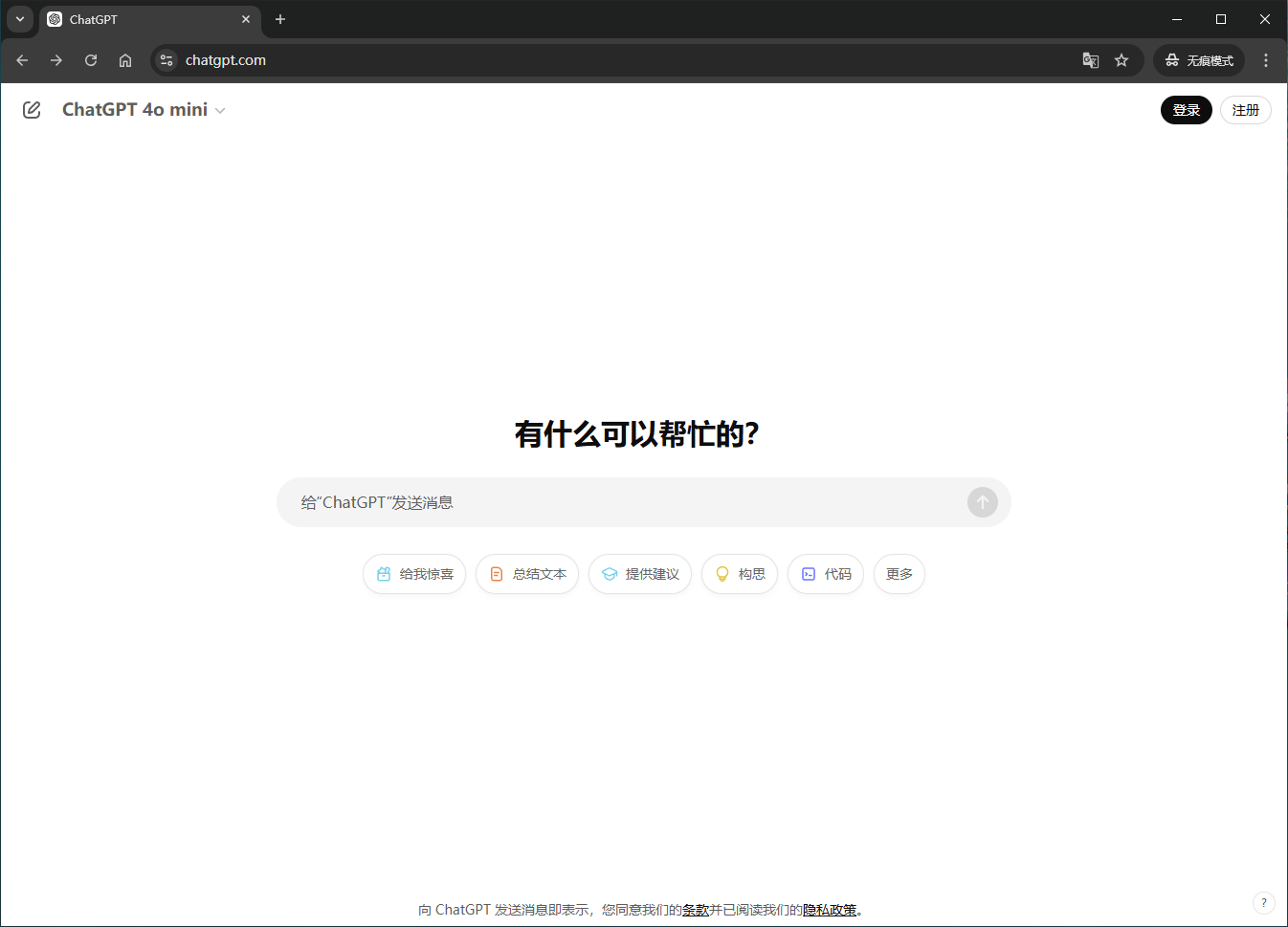Open the ChatGPT 4o mini model dropdown
1288x927 pixels.
click(144, 110)
